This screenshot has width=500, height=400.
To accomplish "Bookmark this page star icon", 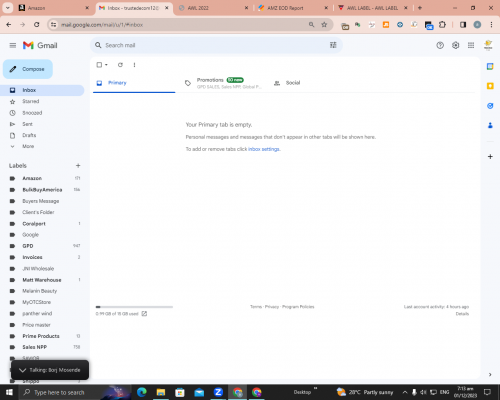I will (324, 24).
